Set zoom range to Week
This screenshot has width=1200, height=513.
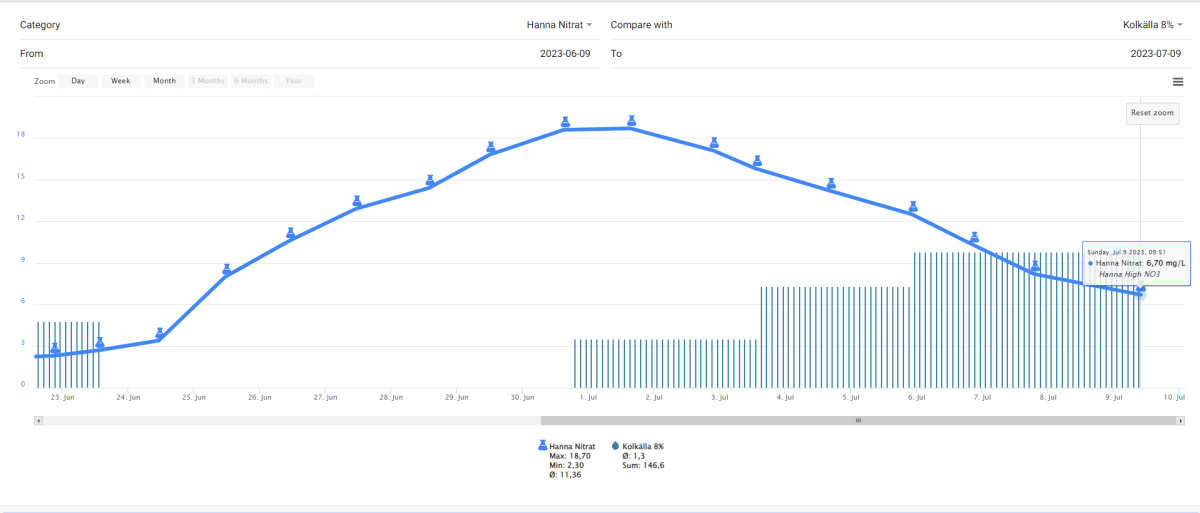point(121,81)
